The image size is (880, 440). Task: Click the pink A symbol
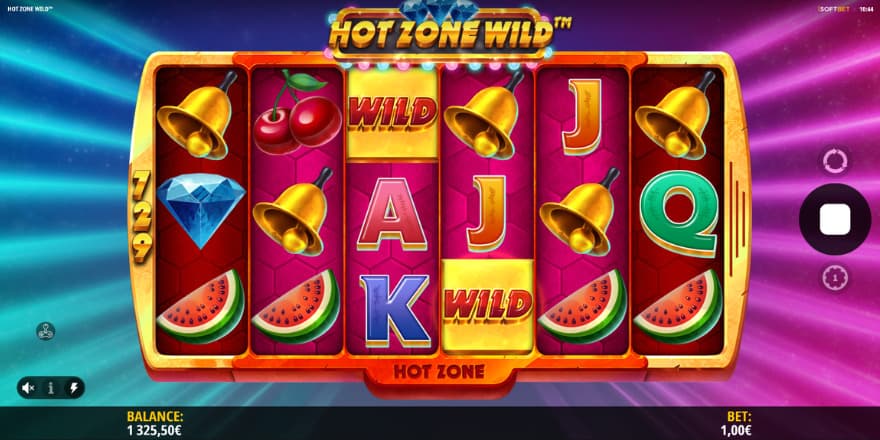click(x=392, y=213)
